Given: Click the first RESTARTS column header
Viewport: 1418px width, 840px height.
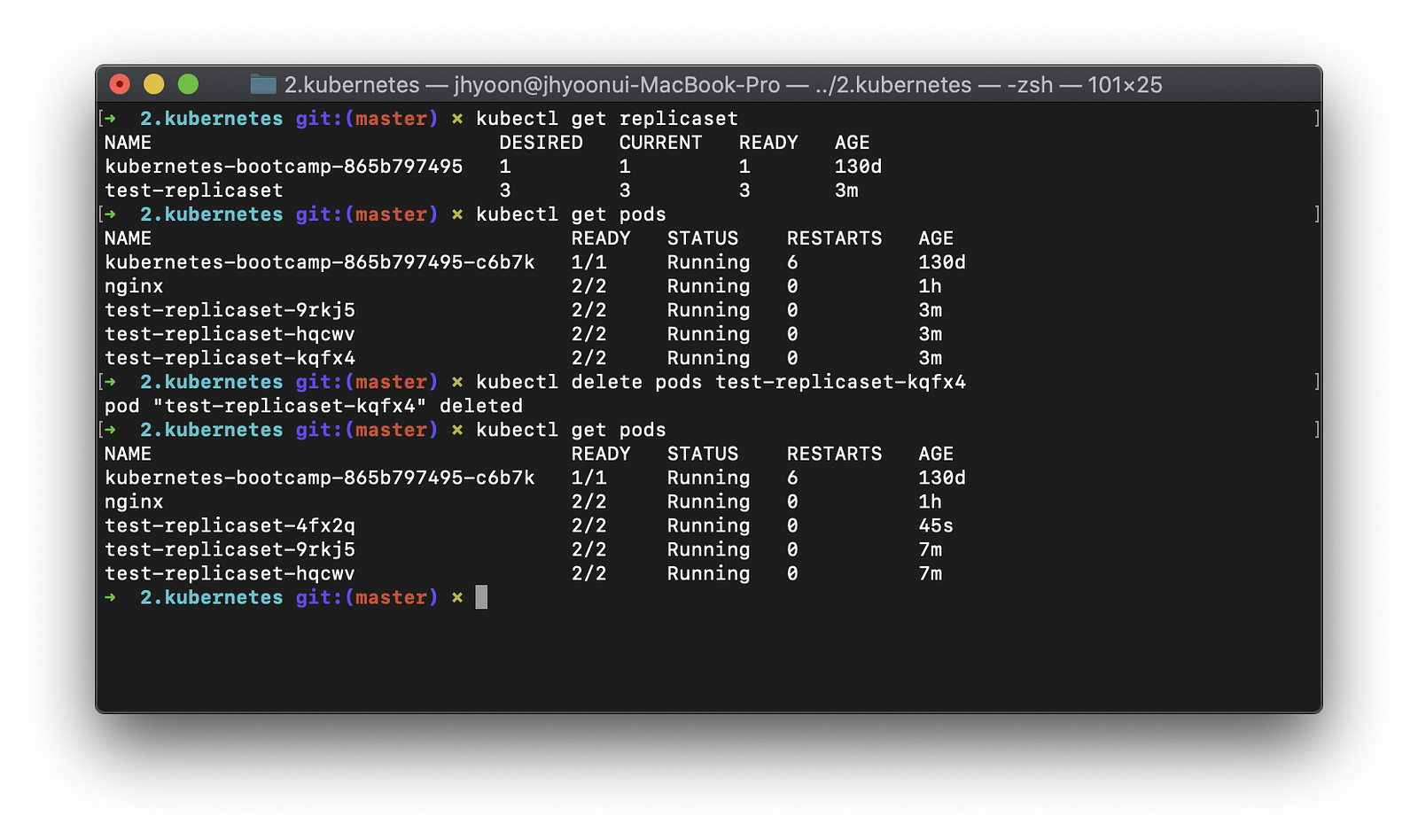Looking at the screenshot, I should (834, 238).
